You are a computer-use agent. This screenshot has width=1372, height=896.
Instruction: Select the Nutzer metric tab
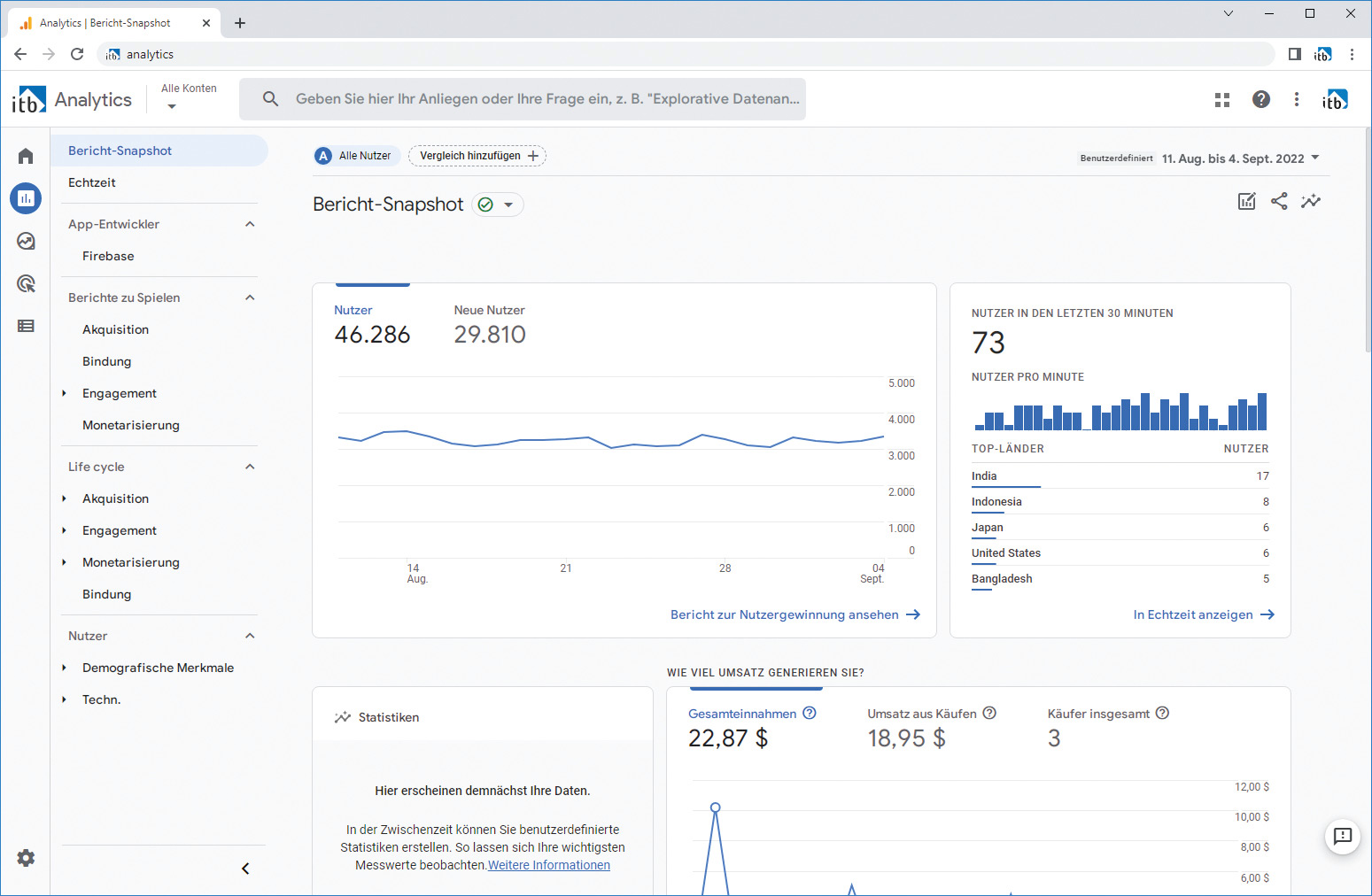point(372,325)
